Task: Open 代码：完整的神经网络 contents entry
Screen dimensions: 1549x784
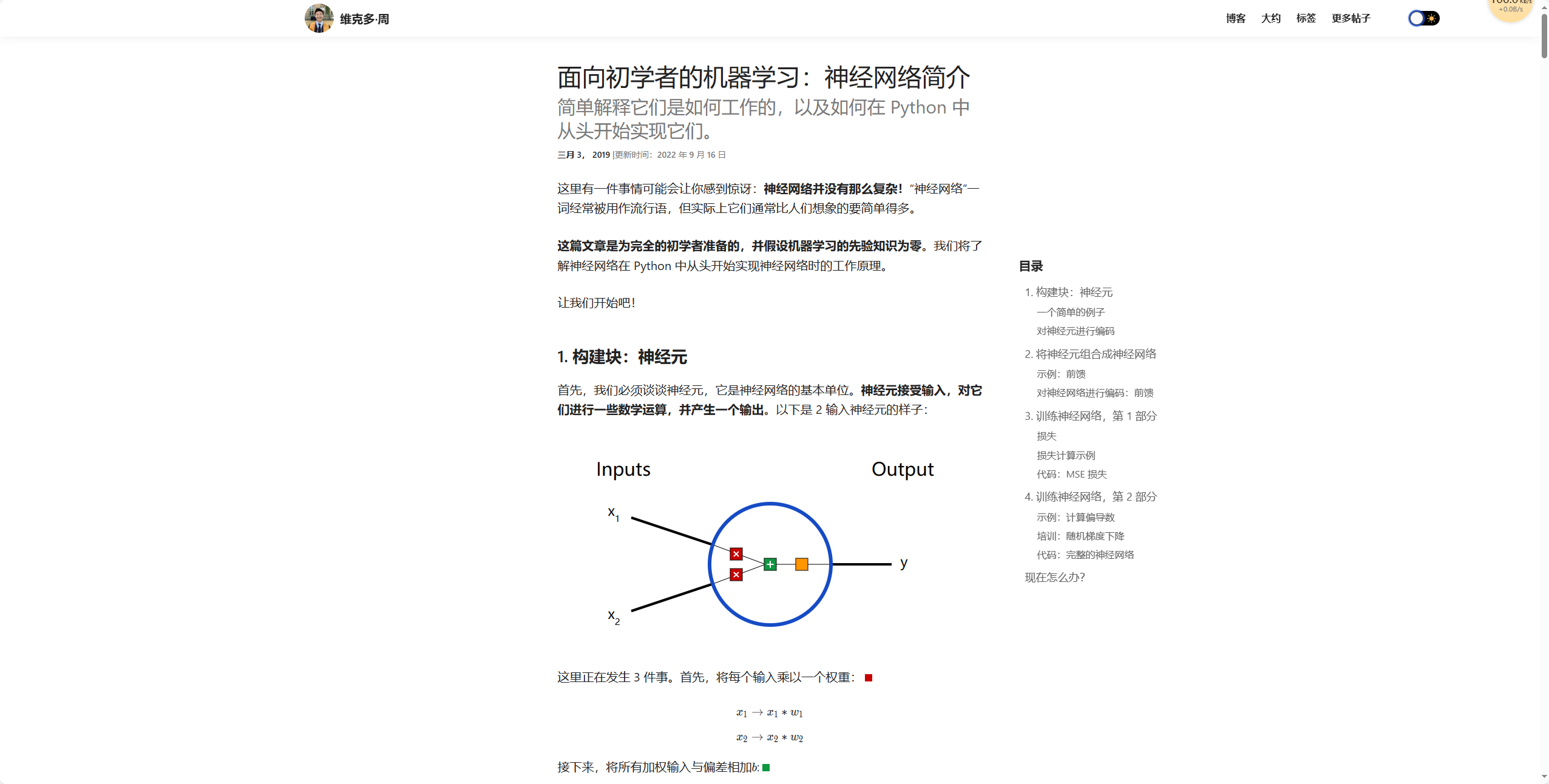Action: [x=1085, y=555]
